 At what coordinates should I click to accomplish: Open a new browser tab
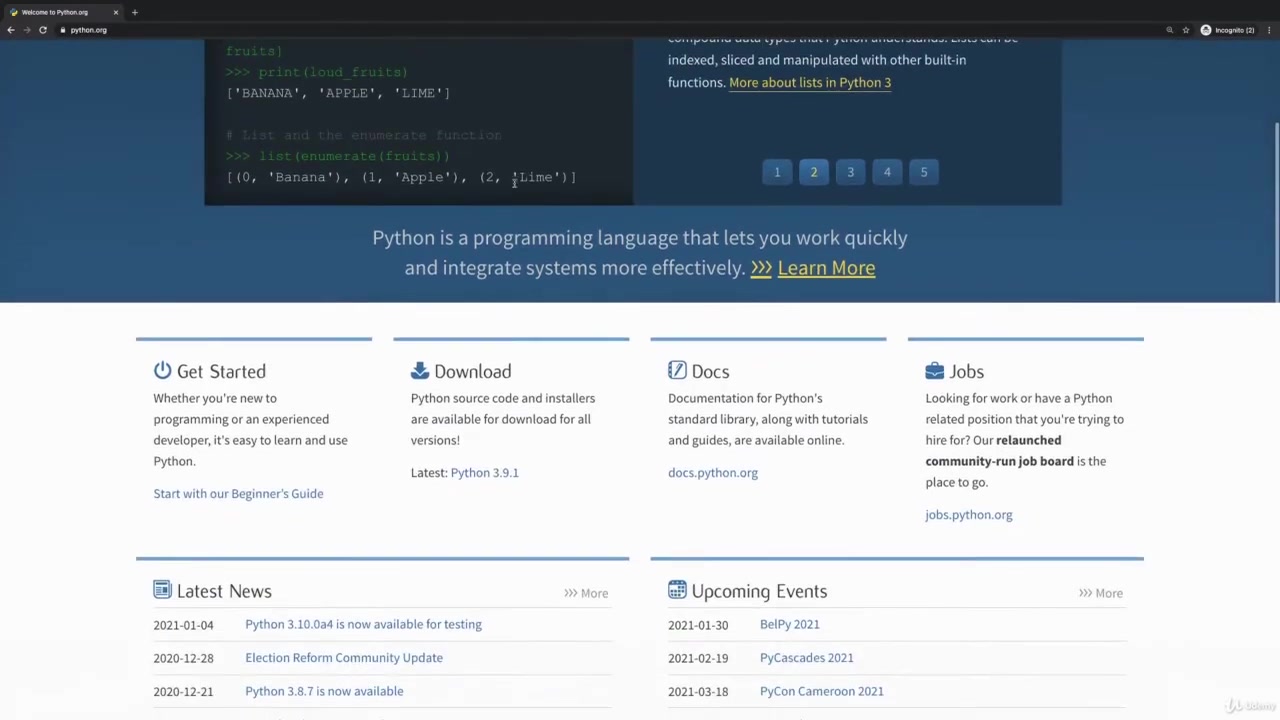point(134,12)
